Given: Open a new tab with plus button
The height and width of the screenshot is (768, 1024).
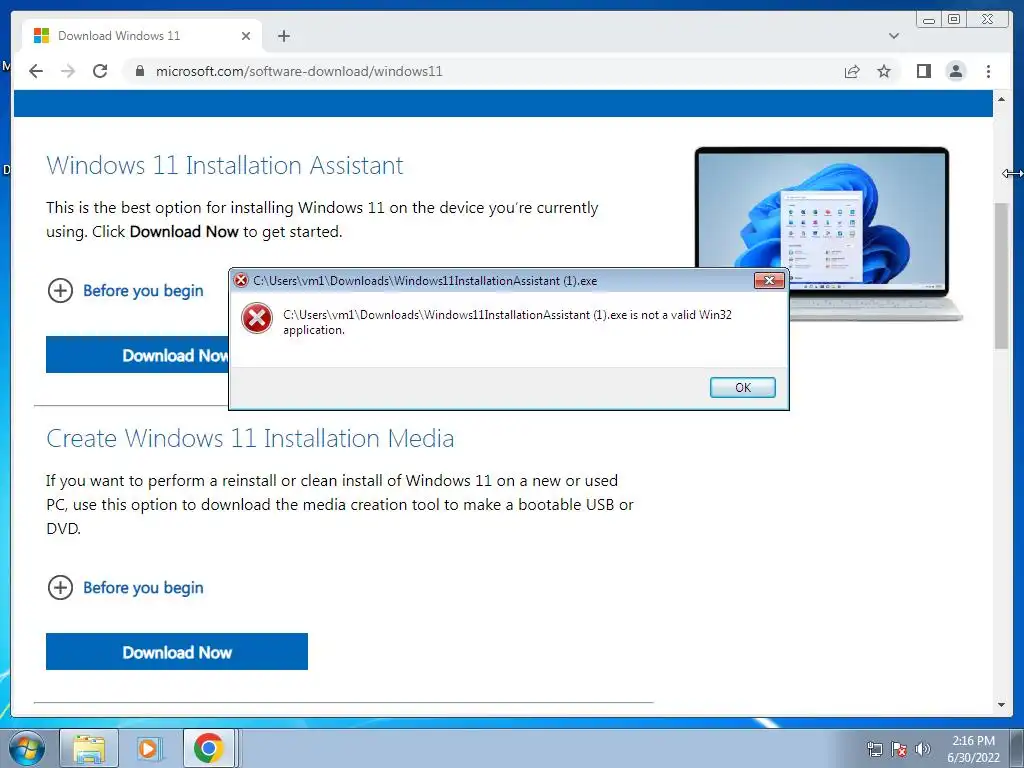Looking at the screenshot, I should pos(283,36).
